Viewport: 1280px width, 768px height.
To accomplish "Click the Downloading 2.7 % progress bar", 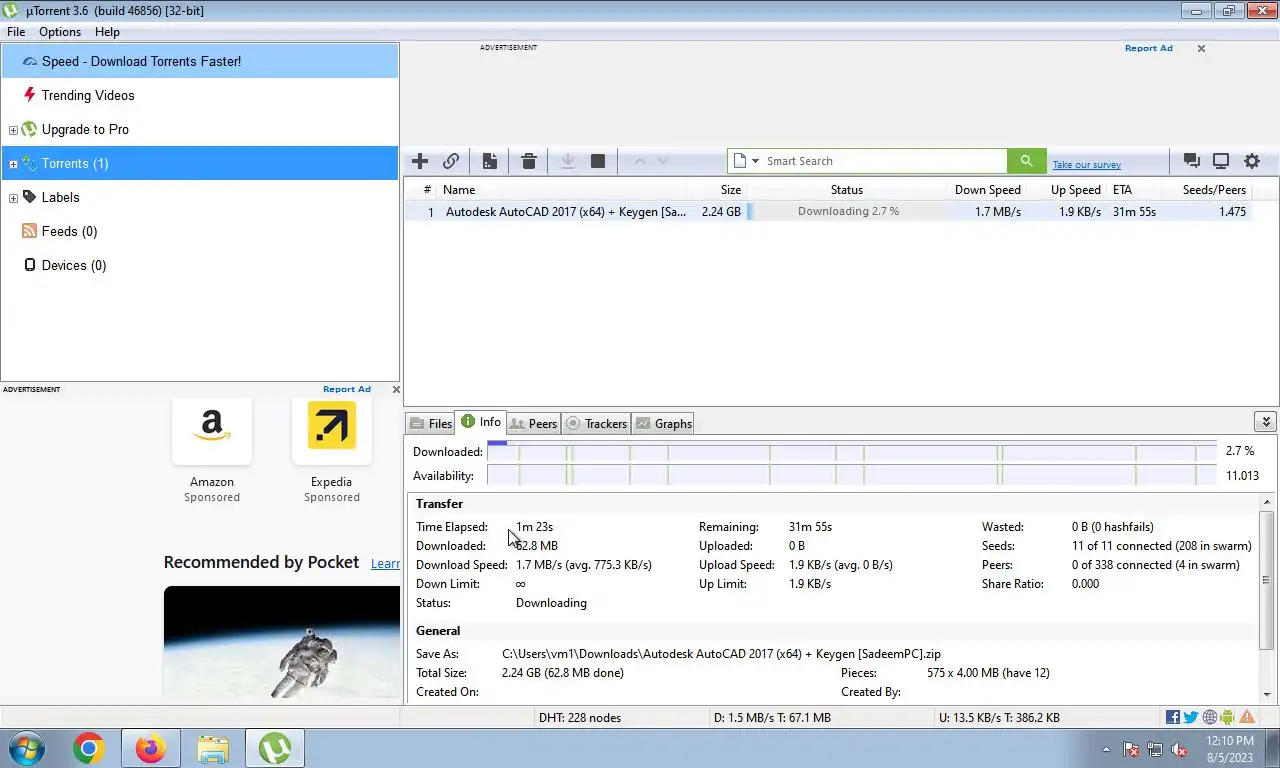I will click(848, 212).
